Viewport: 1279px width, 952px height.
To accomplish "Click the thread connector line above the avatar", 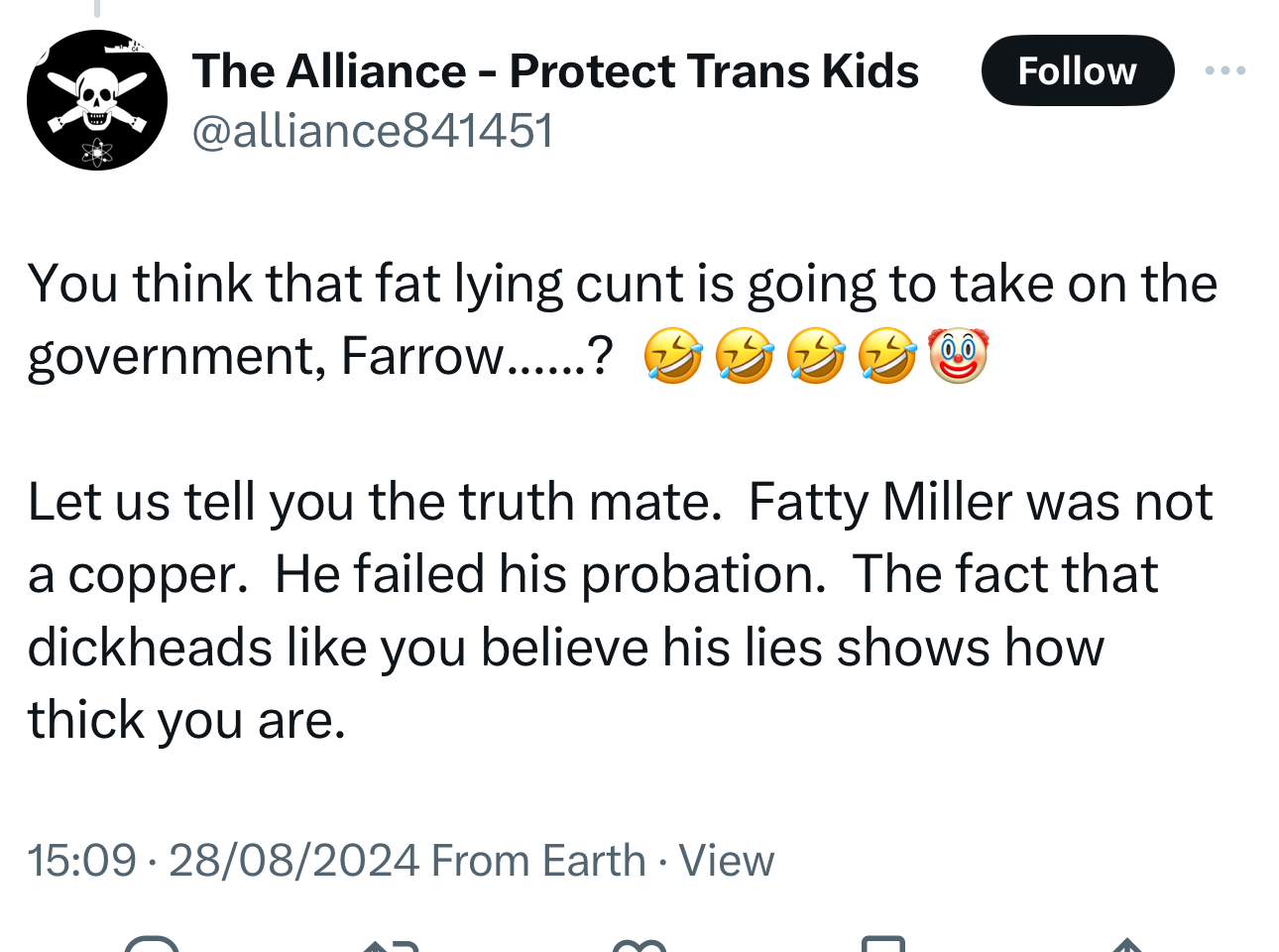I will pyautogui.click(x=97, y=9).
